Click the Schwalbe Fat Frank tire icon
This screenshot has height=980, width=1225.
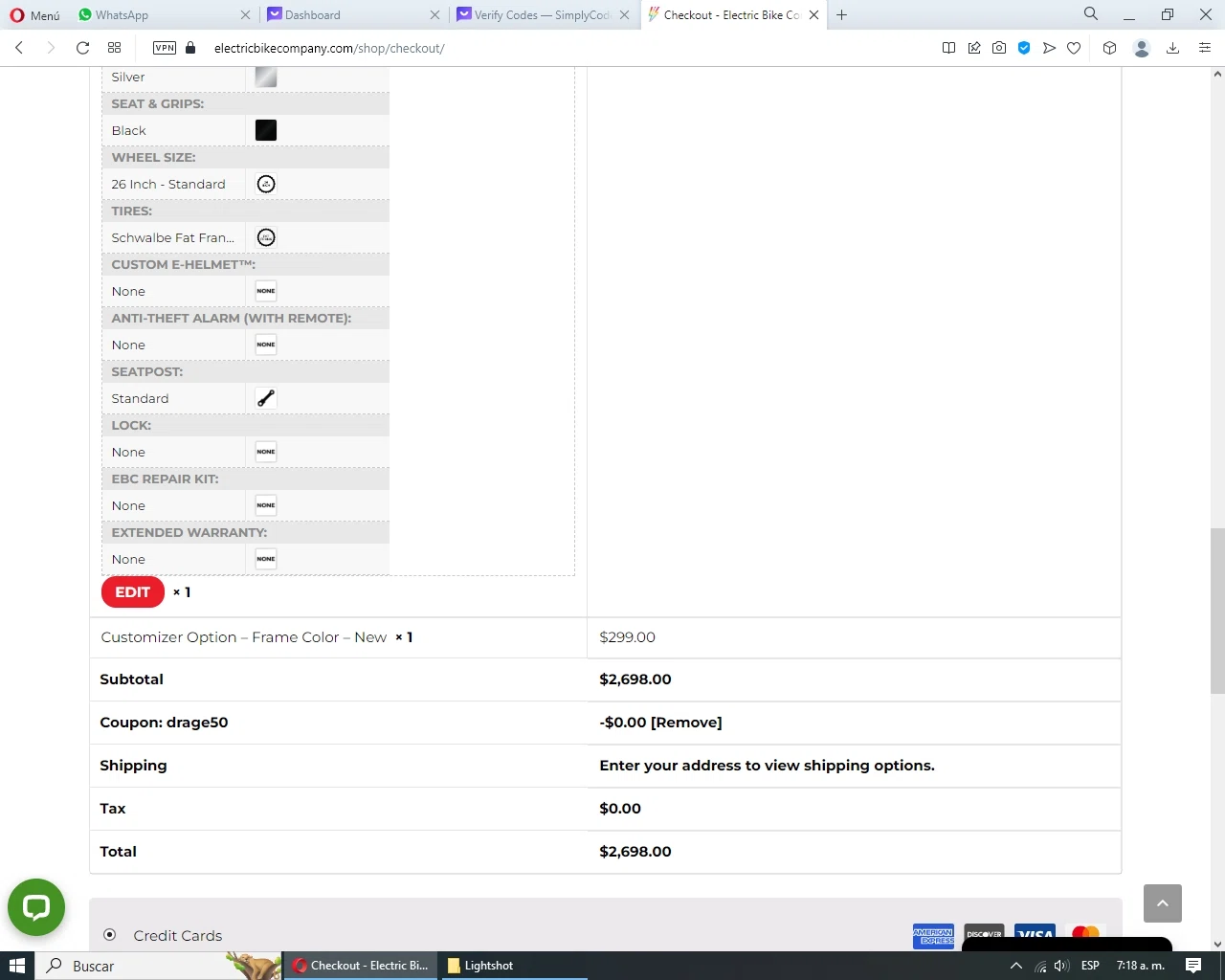266,237
